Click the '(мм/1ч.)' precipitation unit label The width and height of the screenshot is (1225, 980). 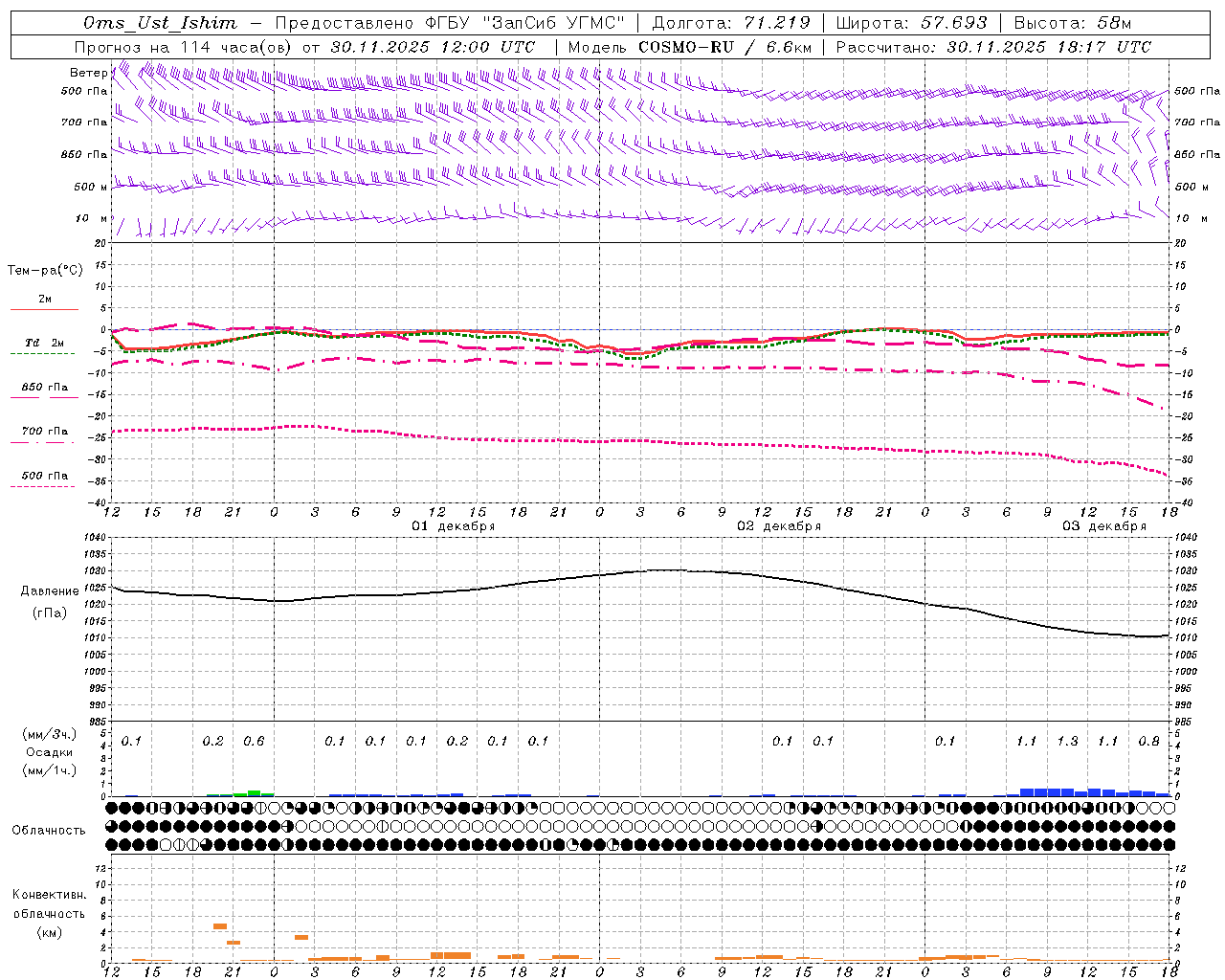(x=50, y=770)
